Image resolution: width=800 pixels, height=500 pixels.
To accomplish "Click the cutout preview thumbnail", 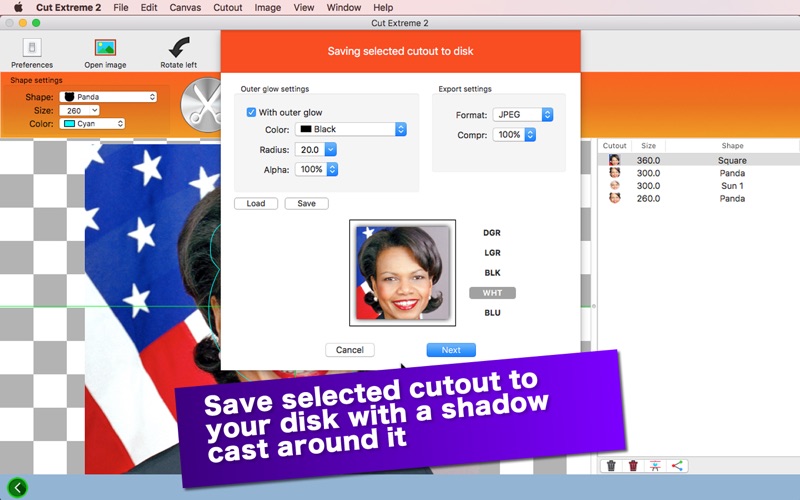I will tap(402, 273).
